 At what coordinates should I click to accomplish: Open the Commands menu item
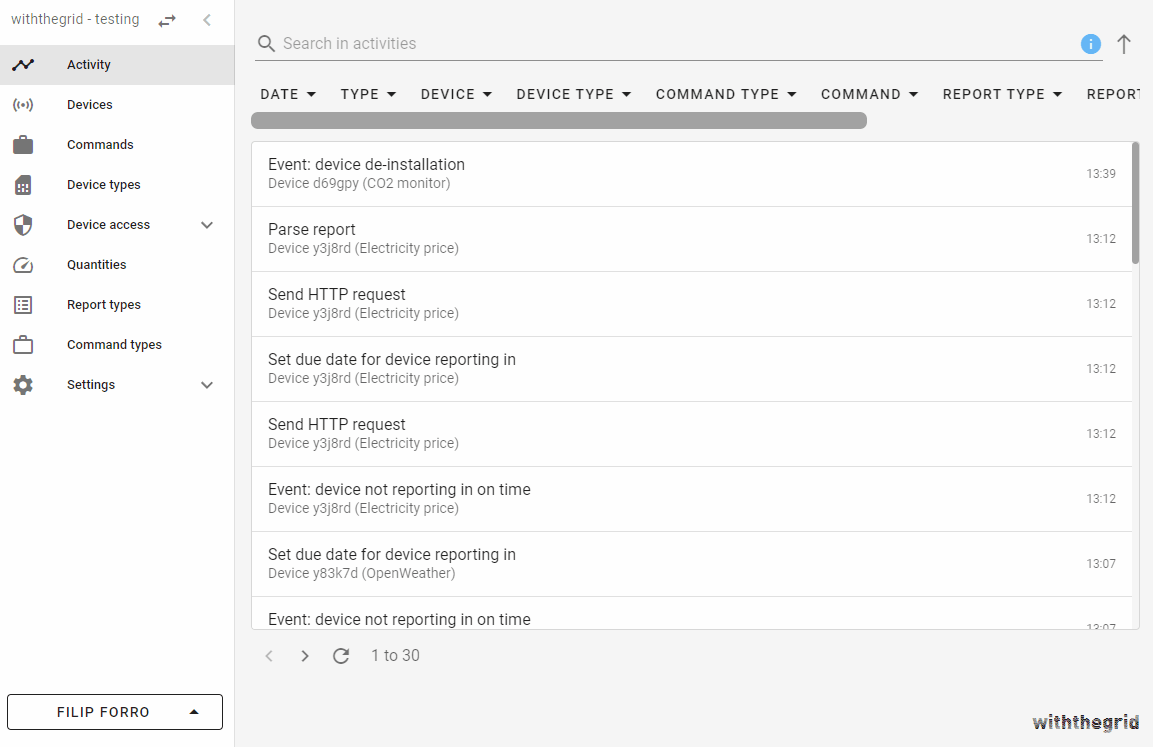click(100, 145)
